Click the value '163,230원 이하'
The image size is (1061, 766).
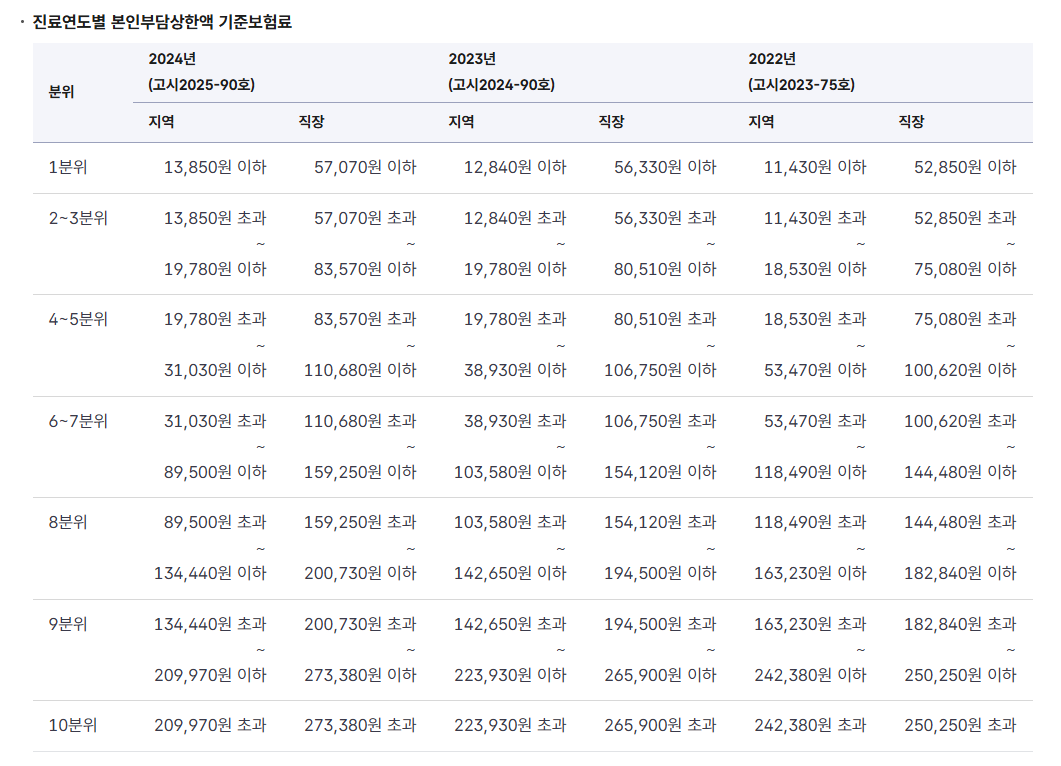[x=811, y=573]
